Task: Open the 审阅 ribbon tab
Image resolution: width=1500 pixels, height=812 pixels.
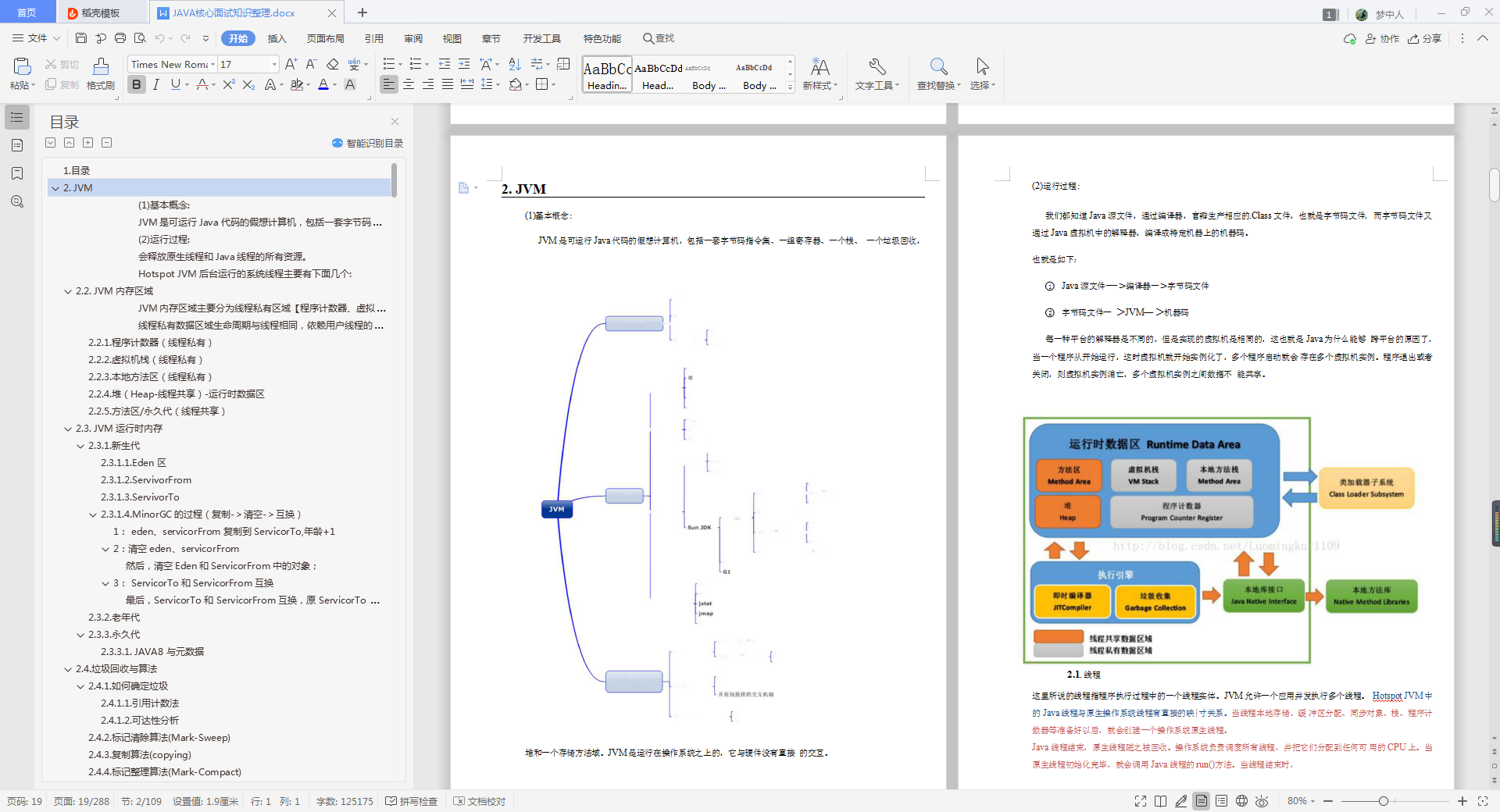Action: tap(413, 38)
